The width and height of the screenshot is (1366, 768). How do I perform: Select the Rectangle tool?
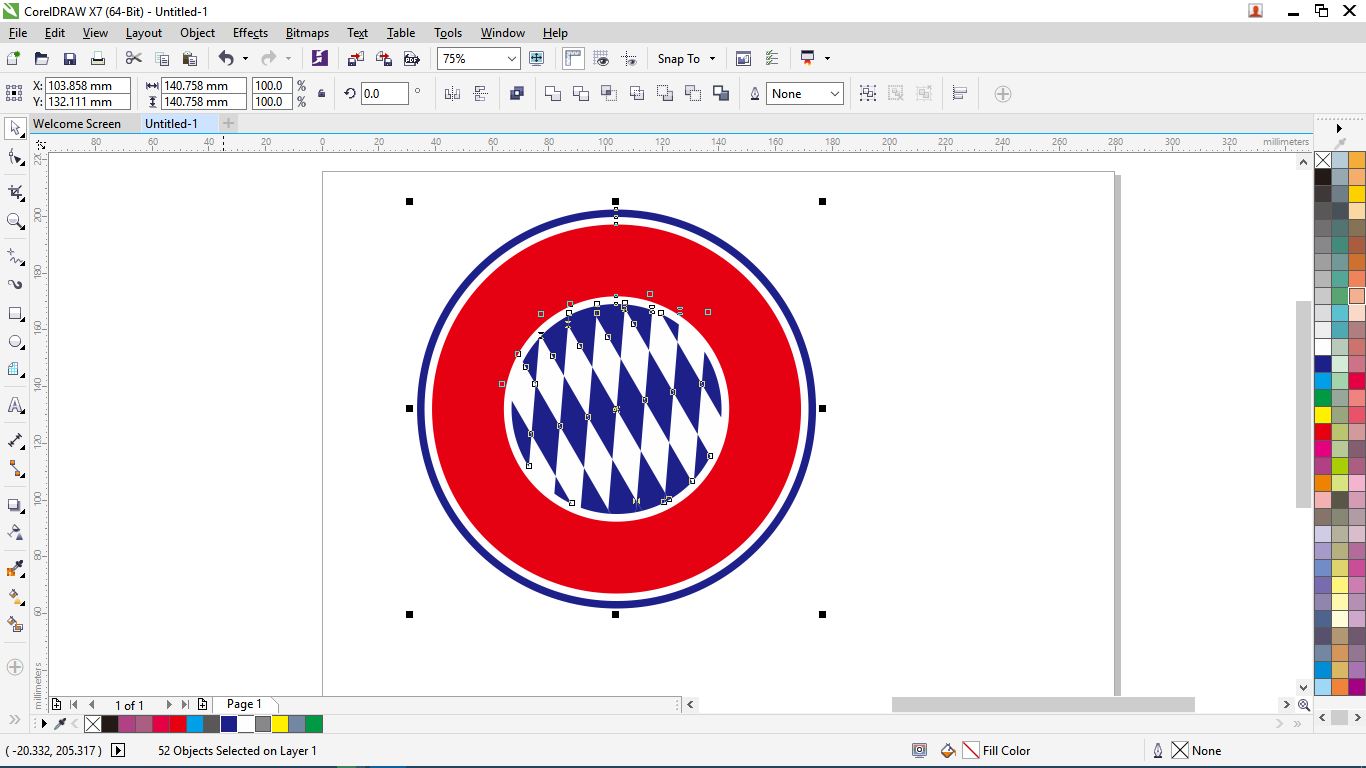click(15, 314)
